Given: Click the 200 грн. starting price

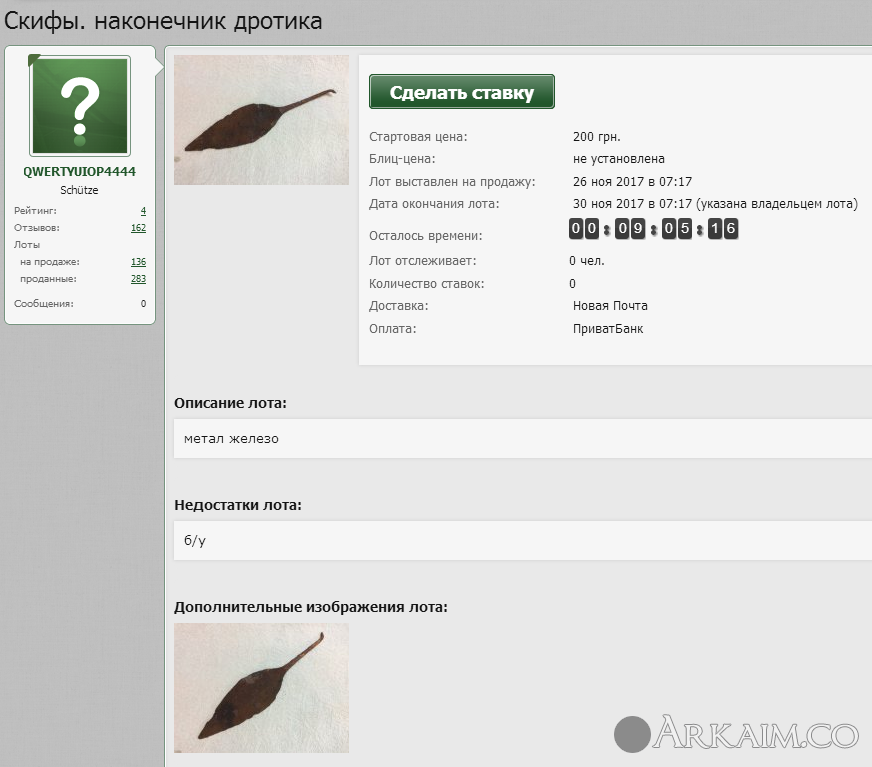Looking at the screenshot, I should (x=597, y=137).
